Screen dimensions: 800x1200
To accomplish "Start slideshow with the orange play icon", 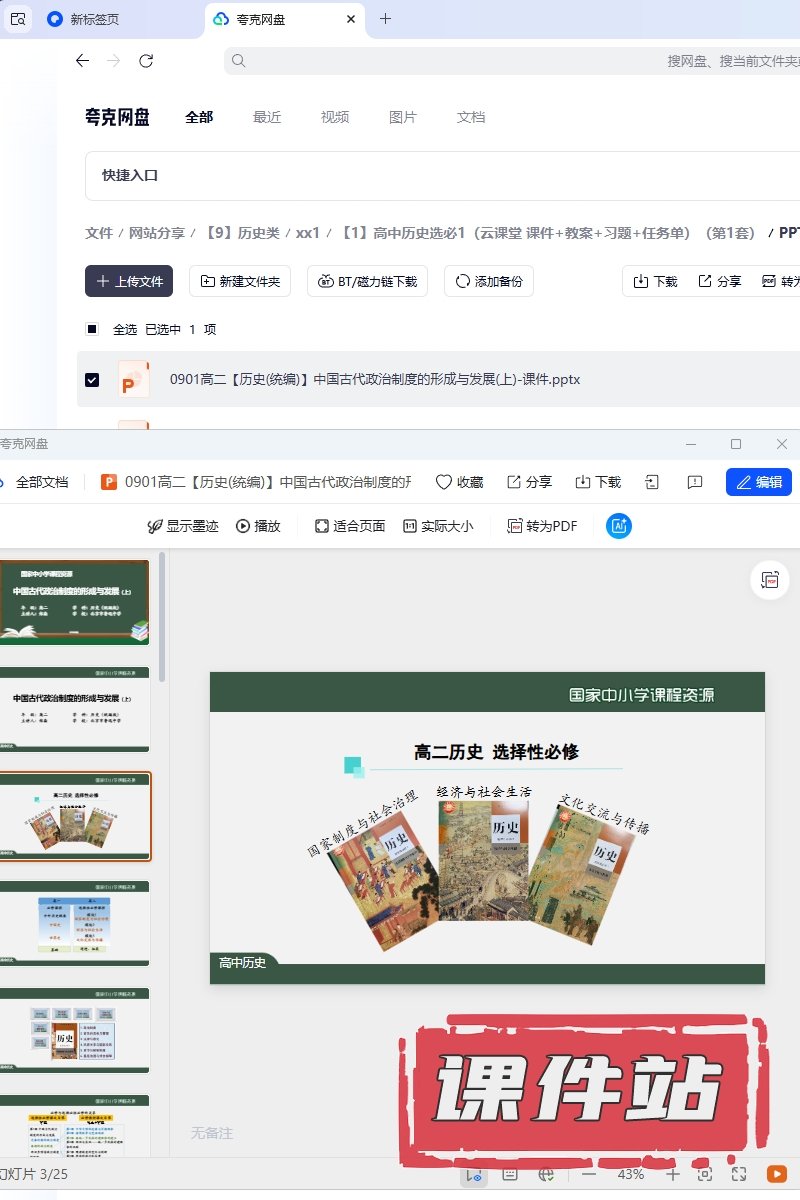I will (x=776, y=1174).
